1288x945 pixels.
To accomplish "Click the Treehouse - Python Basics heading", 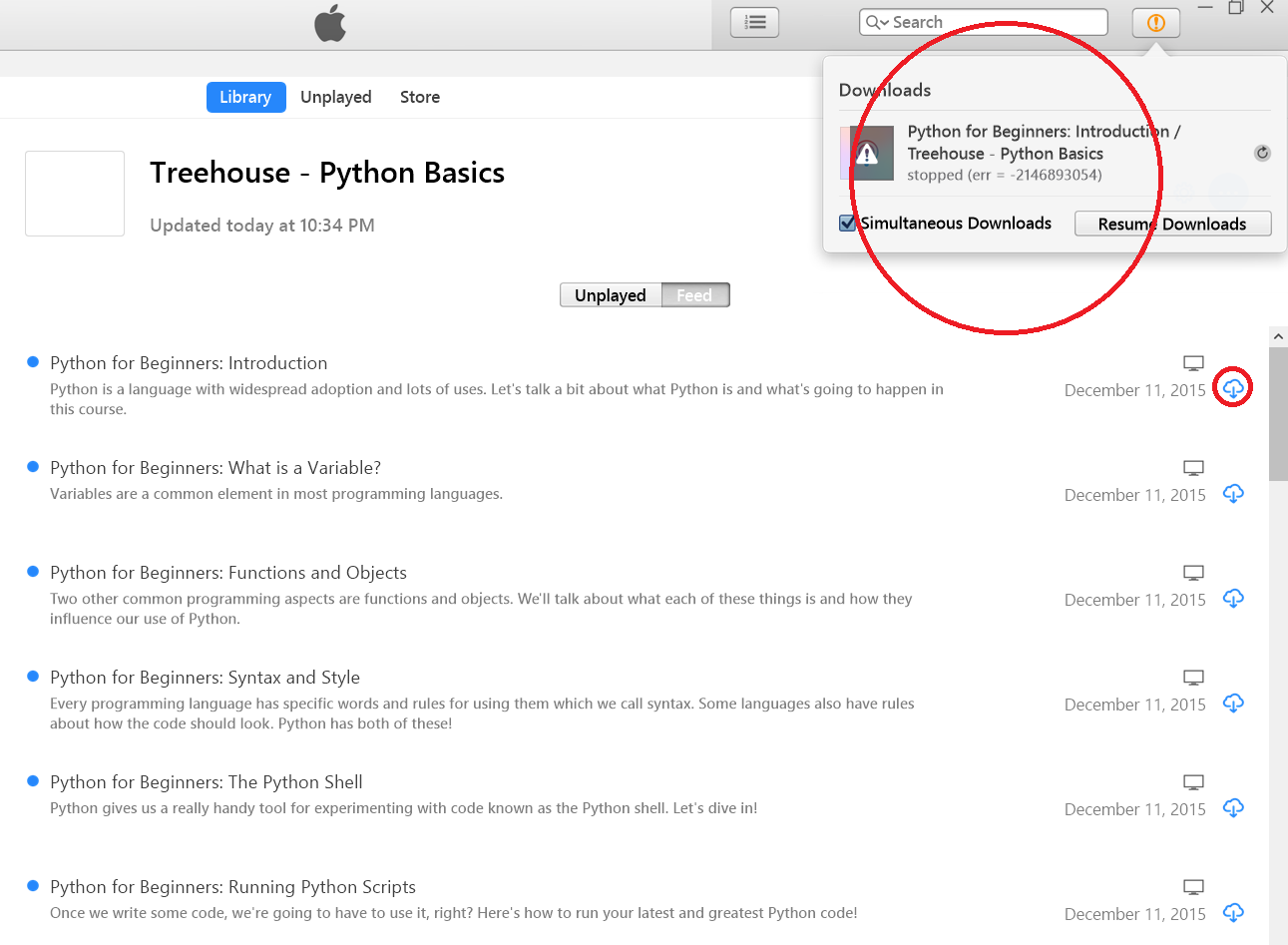I will (x=327, y=173).
